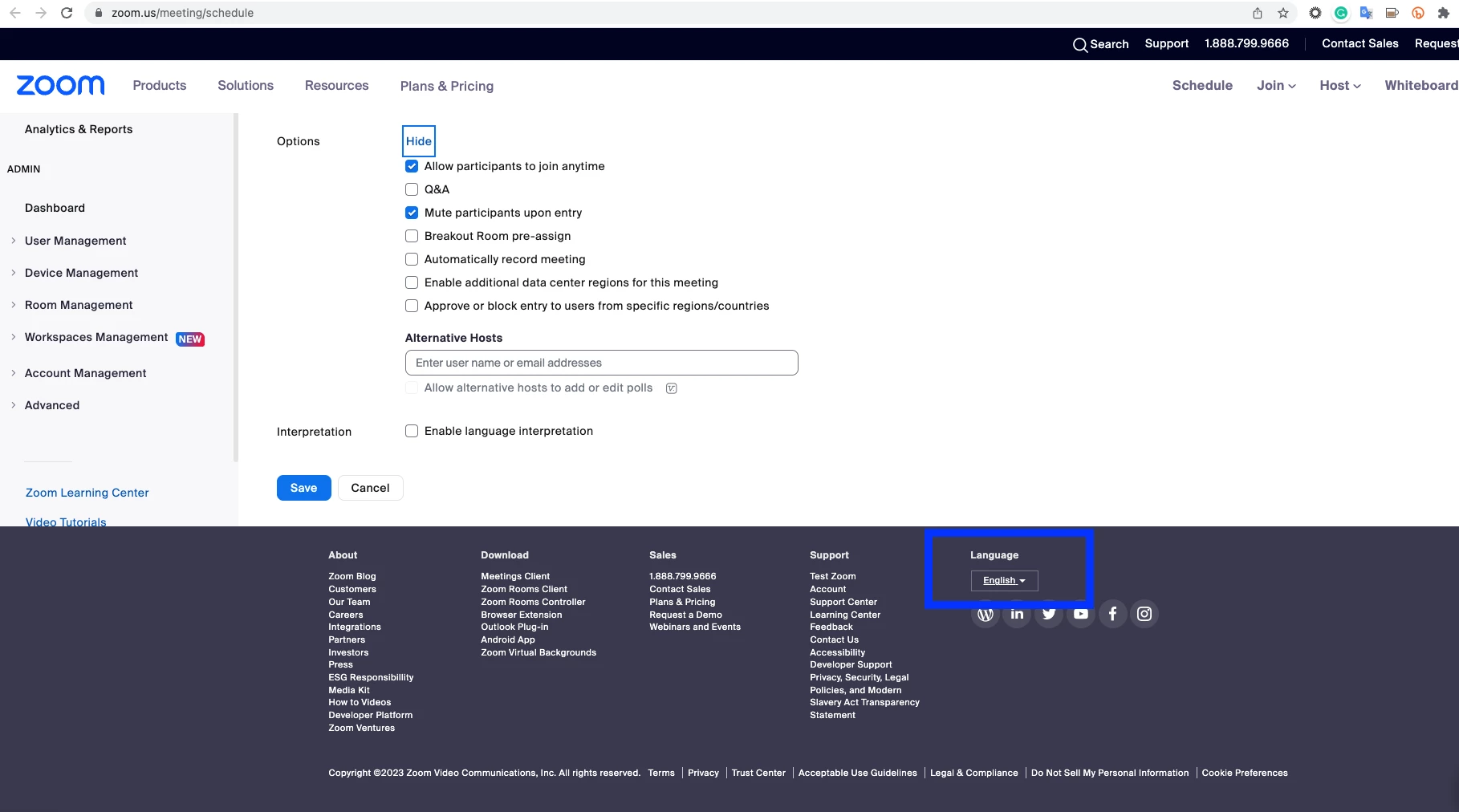Viewport: 1459px width, 812px height.
Task: Open Meetings Client download link
Action: [515, 576]
